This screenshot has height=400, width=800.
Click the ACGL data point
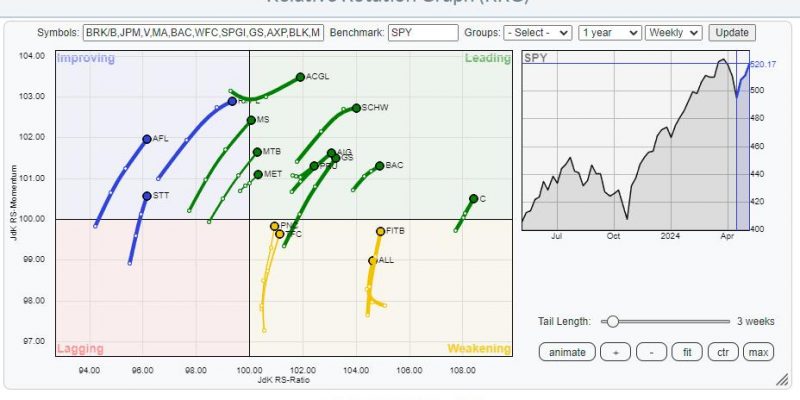(x=300, y=77)
